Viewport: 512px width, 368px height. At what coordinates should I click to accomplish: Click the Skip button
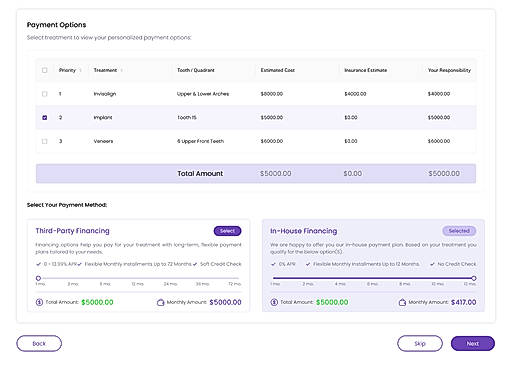(x=420, y=343)
